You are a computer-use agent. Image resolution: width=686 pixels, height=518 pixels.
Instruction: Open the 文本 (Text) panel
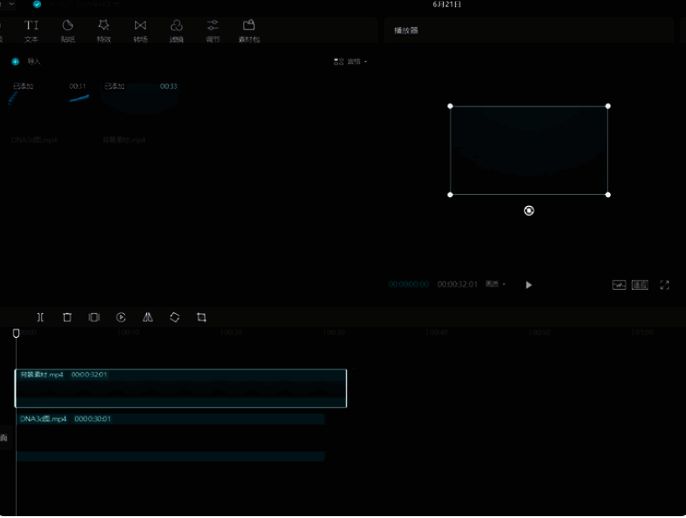point(31,29)
